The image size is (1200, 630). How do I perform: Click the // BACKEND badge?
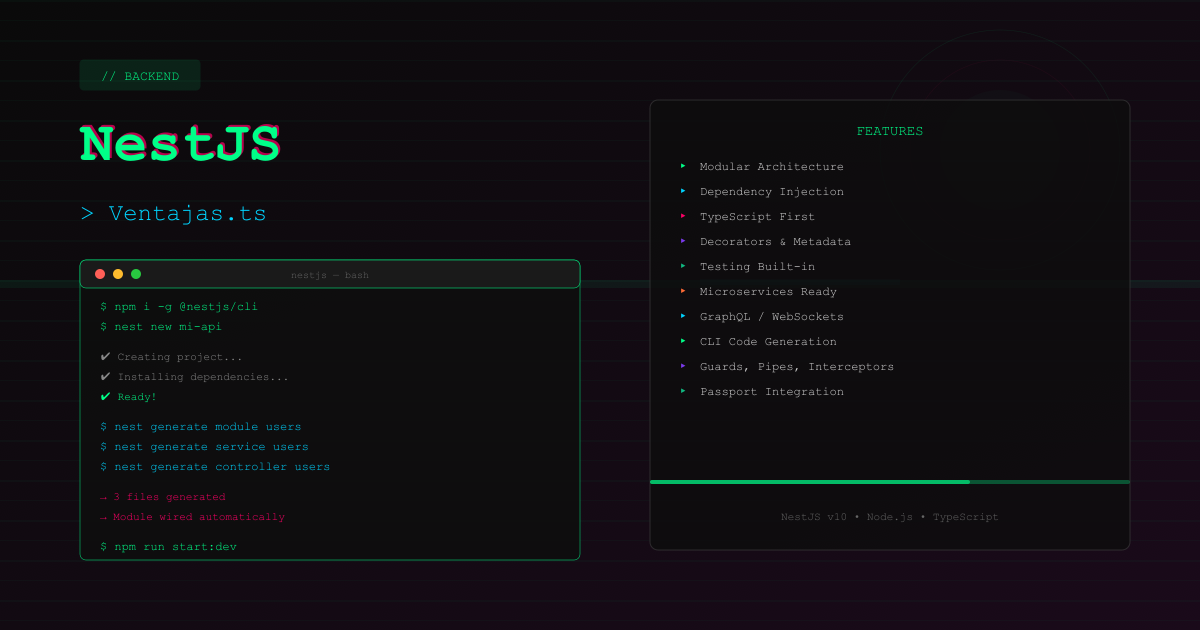click(140, 76)
